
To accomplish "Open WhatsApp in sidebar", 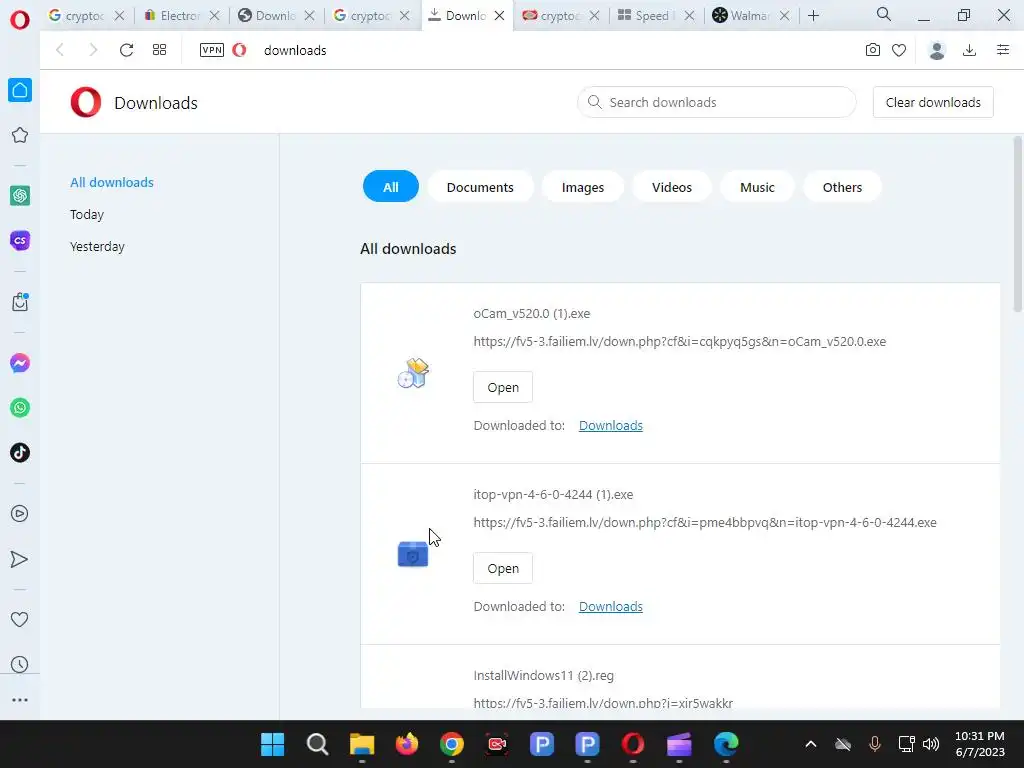I will [20, 408].
